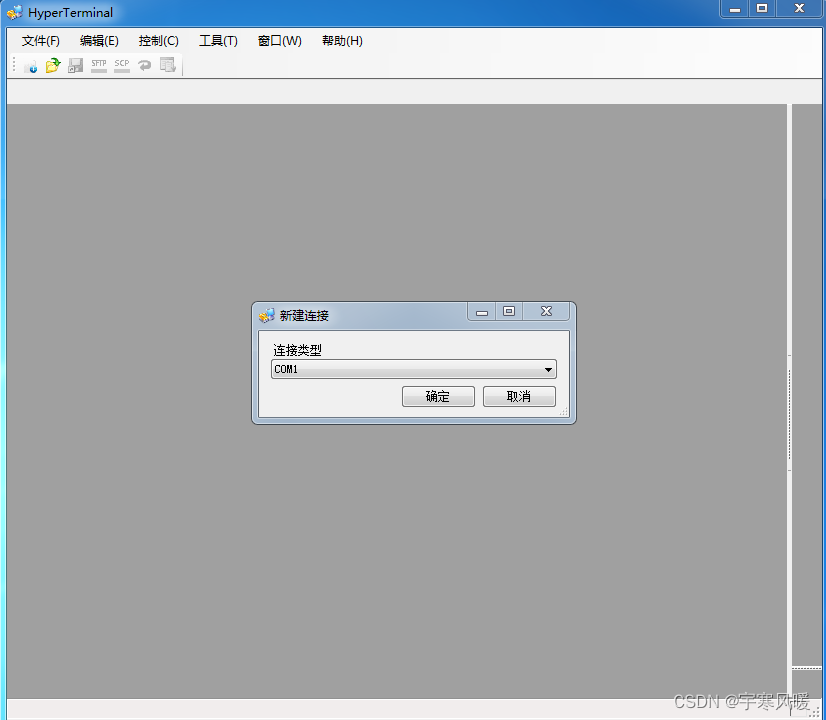
Task: Cancel with the 取消 button
Action: coord(519,397)
